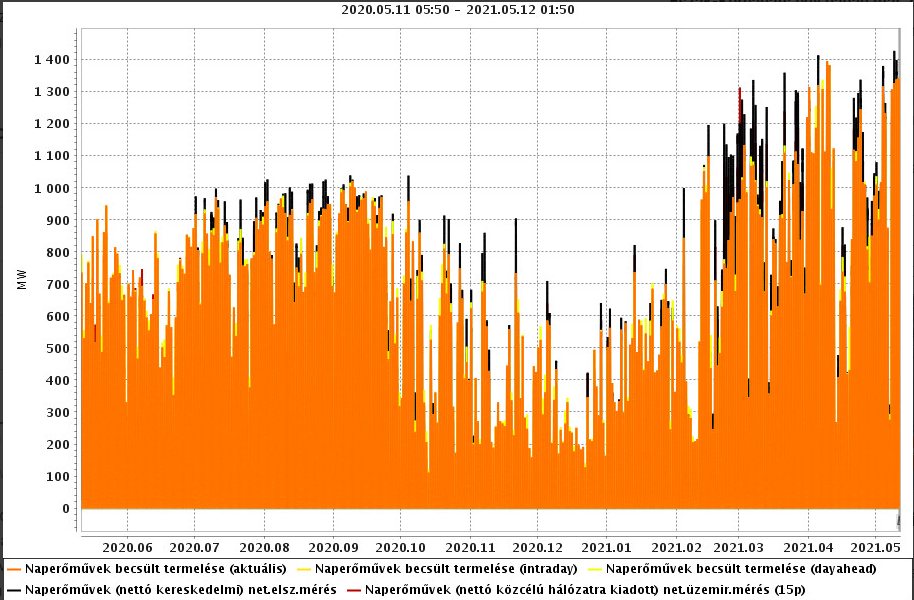914x600 pixels.
Task: Click the 500 y-axis value
Action: [59, 348]
